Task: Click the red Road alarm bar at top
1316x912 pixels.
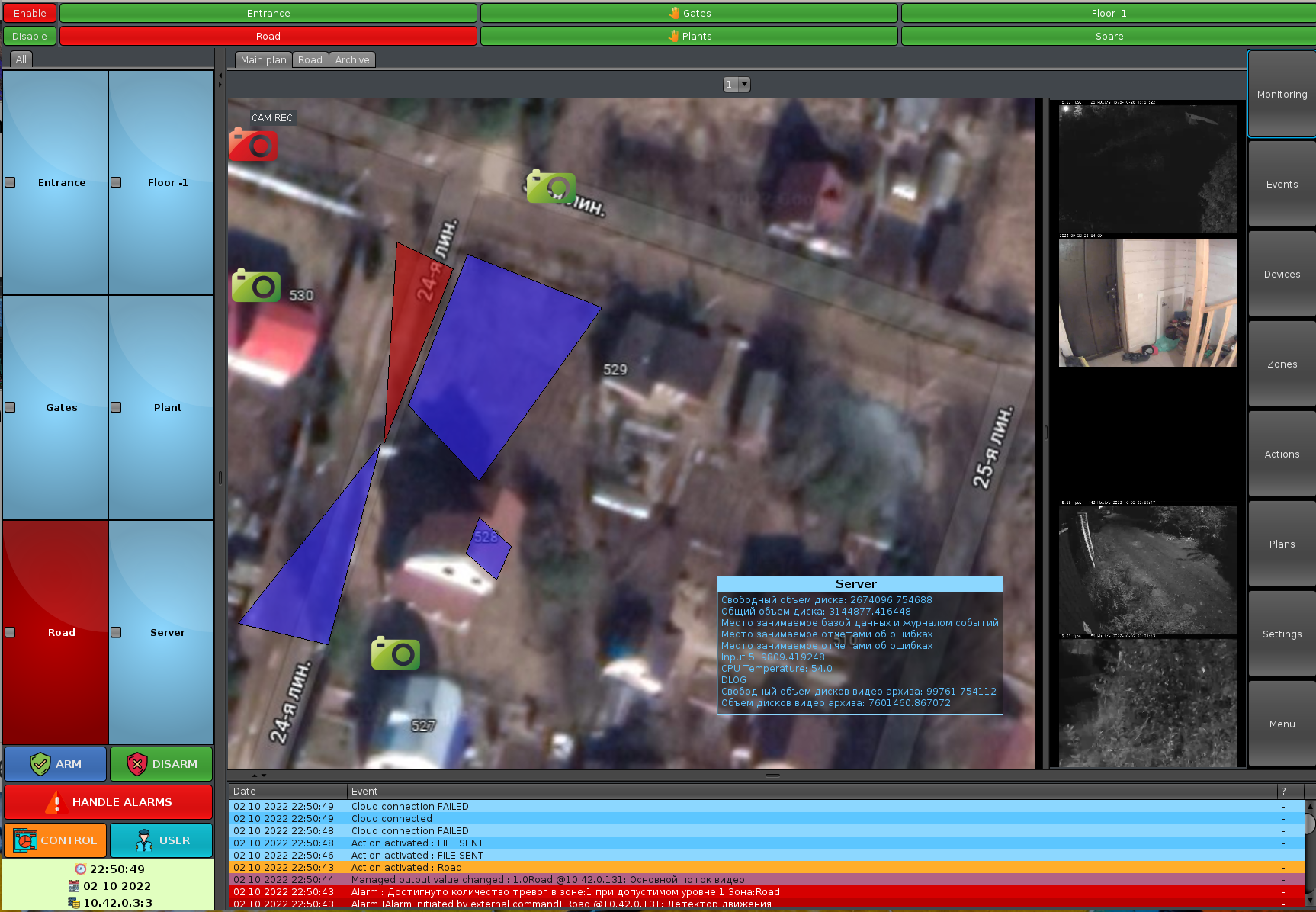Action: pyautogui.click(x=268, y=37)
